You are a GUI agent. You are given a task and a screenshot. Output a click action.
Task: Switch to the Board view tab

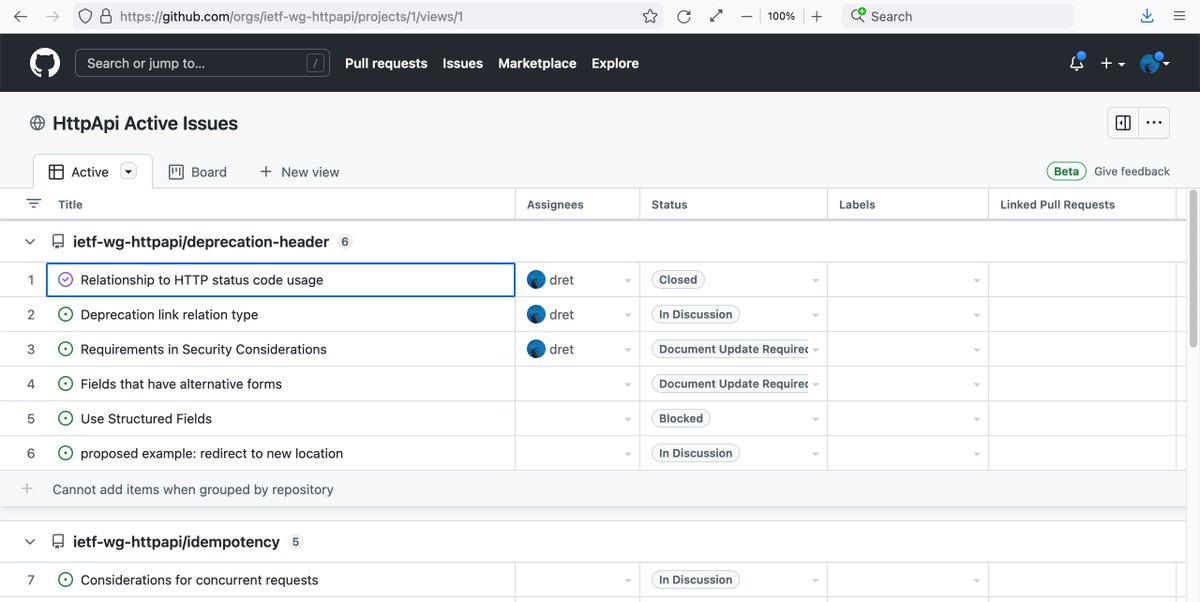tap(197, 172)
